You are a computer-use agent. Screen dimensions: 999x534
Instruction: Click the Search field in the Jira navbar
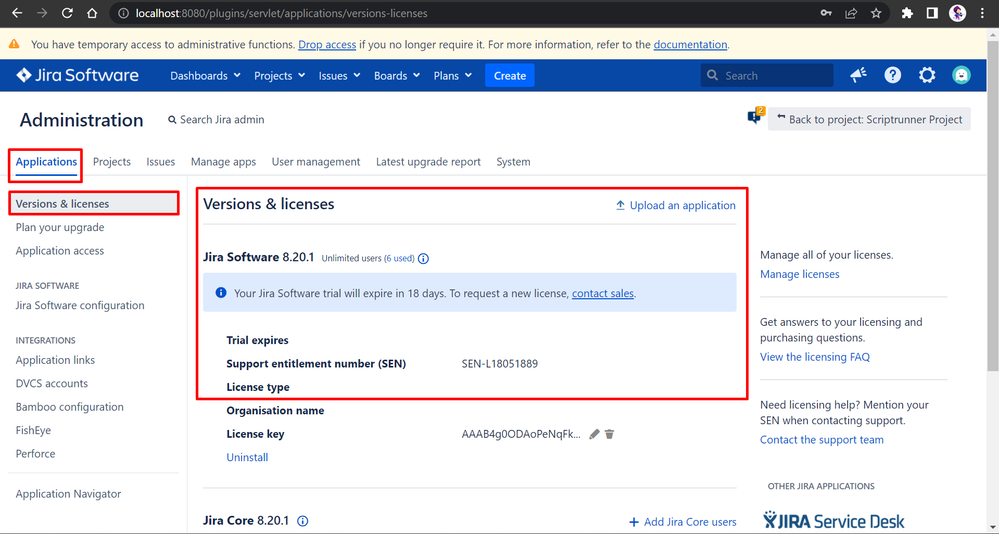767,75
